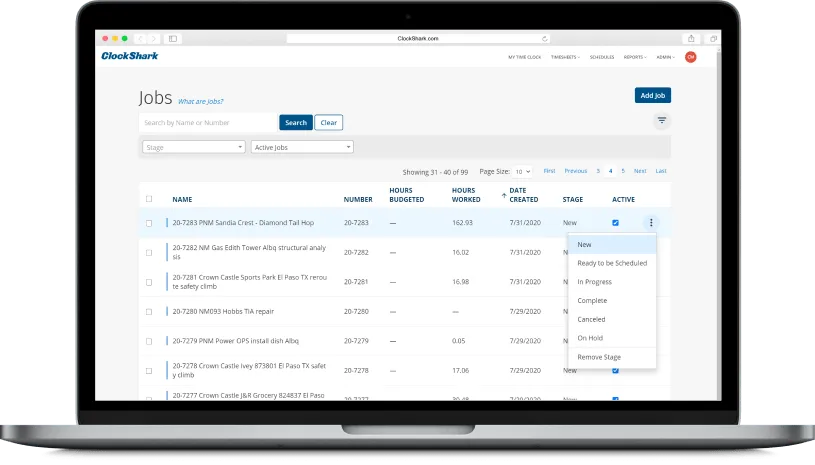815x465 pixels.
Task: Change the Page Size dropdown
Action: [522, 171]
